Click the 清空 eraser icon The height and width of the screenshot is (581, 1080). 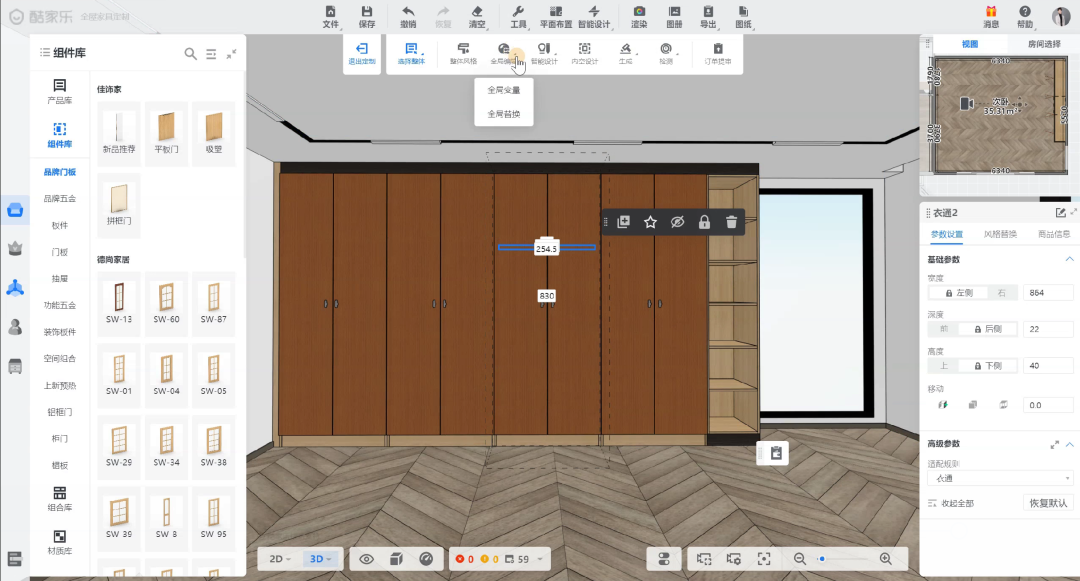[477, 17]
